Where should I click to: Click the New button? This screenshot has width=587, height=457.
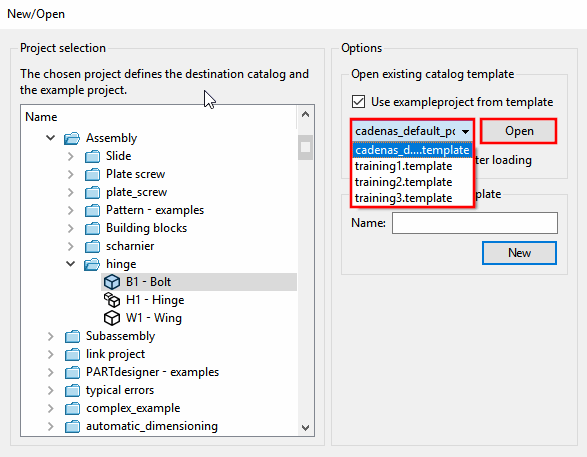click(x=519, y=253)
